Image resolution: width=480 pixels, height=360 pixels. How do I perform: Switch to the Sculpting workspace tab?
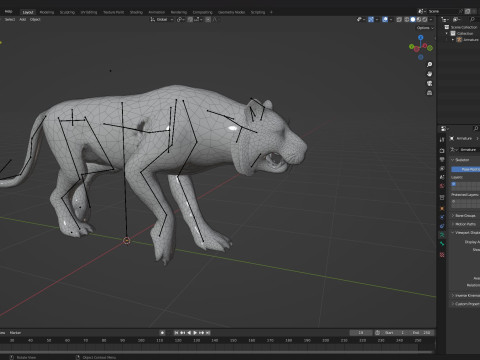tap(67, 12)
